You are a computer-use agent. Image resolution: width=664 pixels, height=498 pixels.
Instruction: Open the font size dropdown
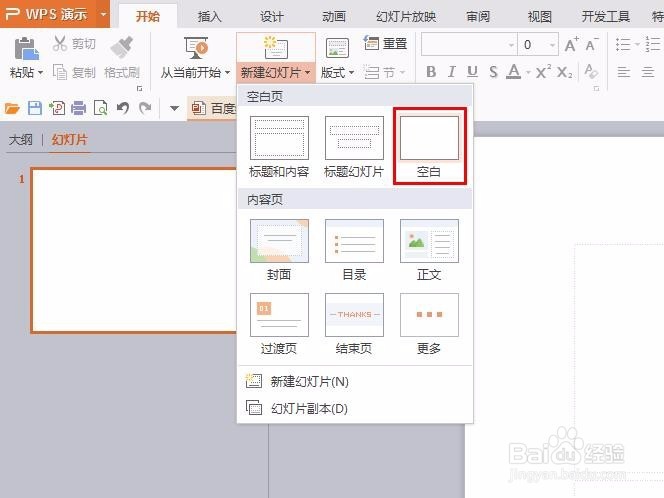(x=553, y=45)
